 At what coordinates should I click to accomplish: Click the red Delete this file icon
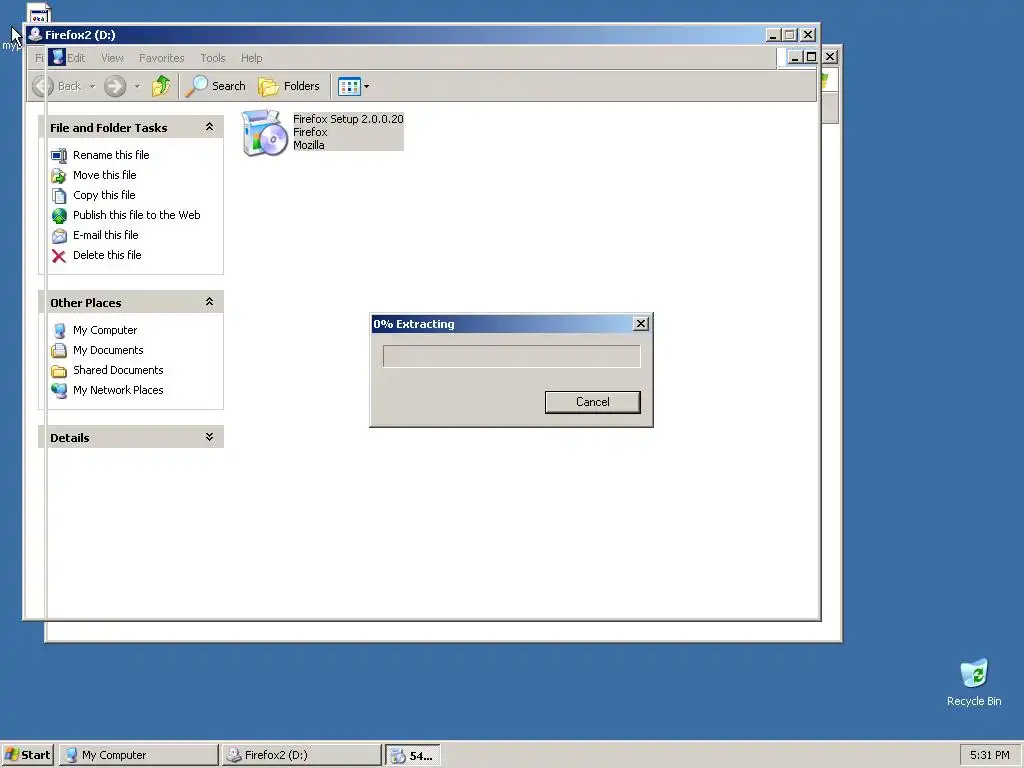click(59, 256)
